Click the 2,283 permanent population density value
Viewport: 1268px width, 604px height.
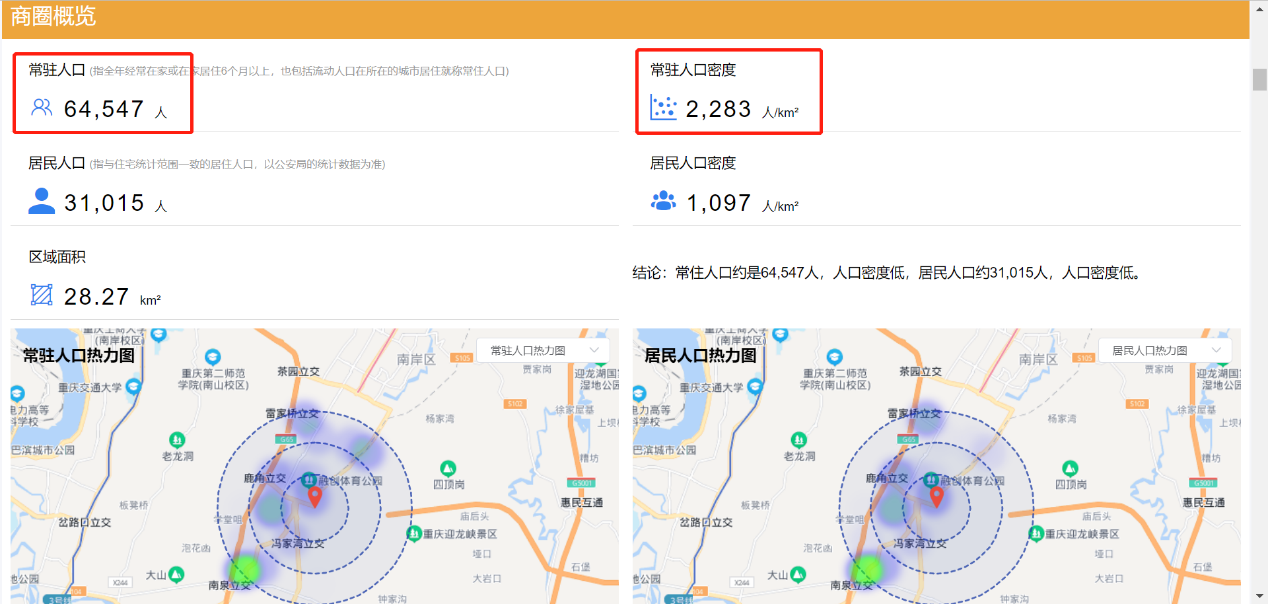click(719, 109)
